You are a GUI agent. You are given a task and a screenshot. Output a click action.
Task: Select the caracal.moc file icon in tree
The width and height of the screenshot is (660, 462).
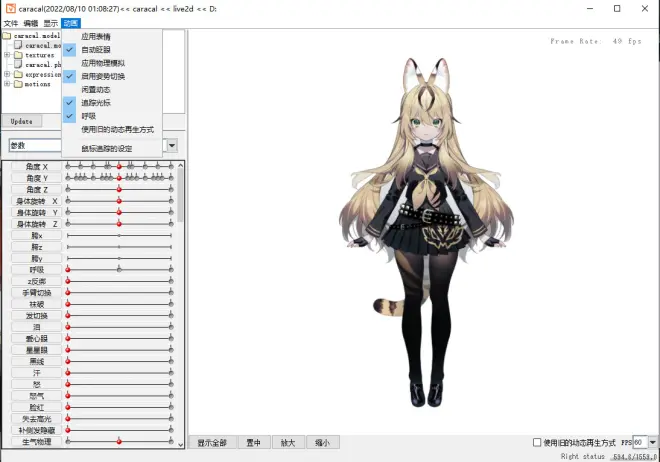click(18, 45)
